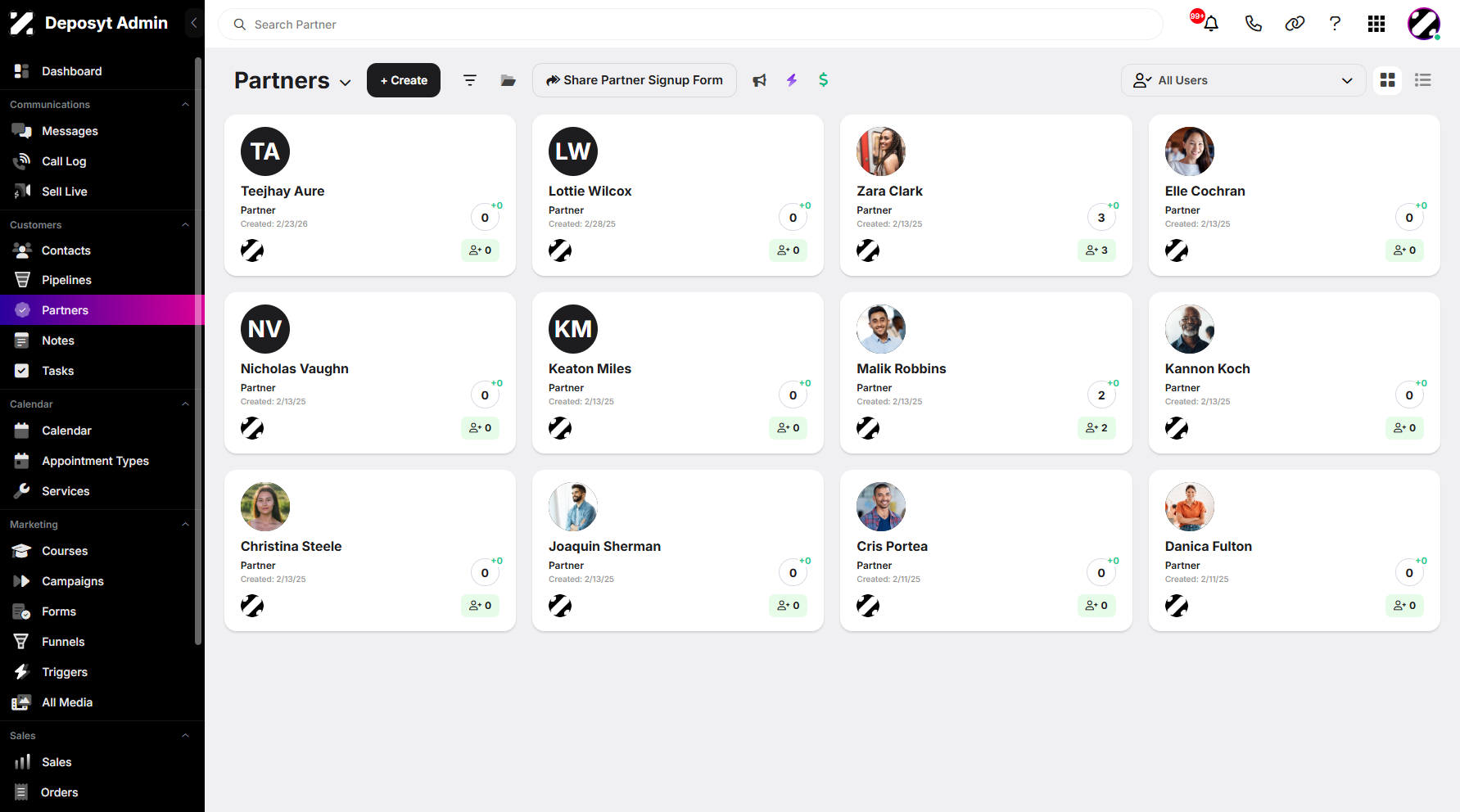This screenshot has height=812, width=1460.
Task: Click the round 3 counter on Zara Clark's card
Action: [1101, 218]
